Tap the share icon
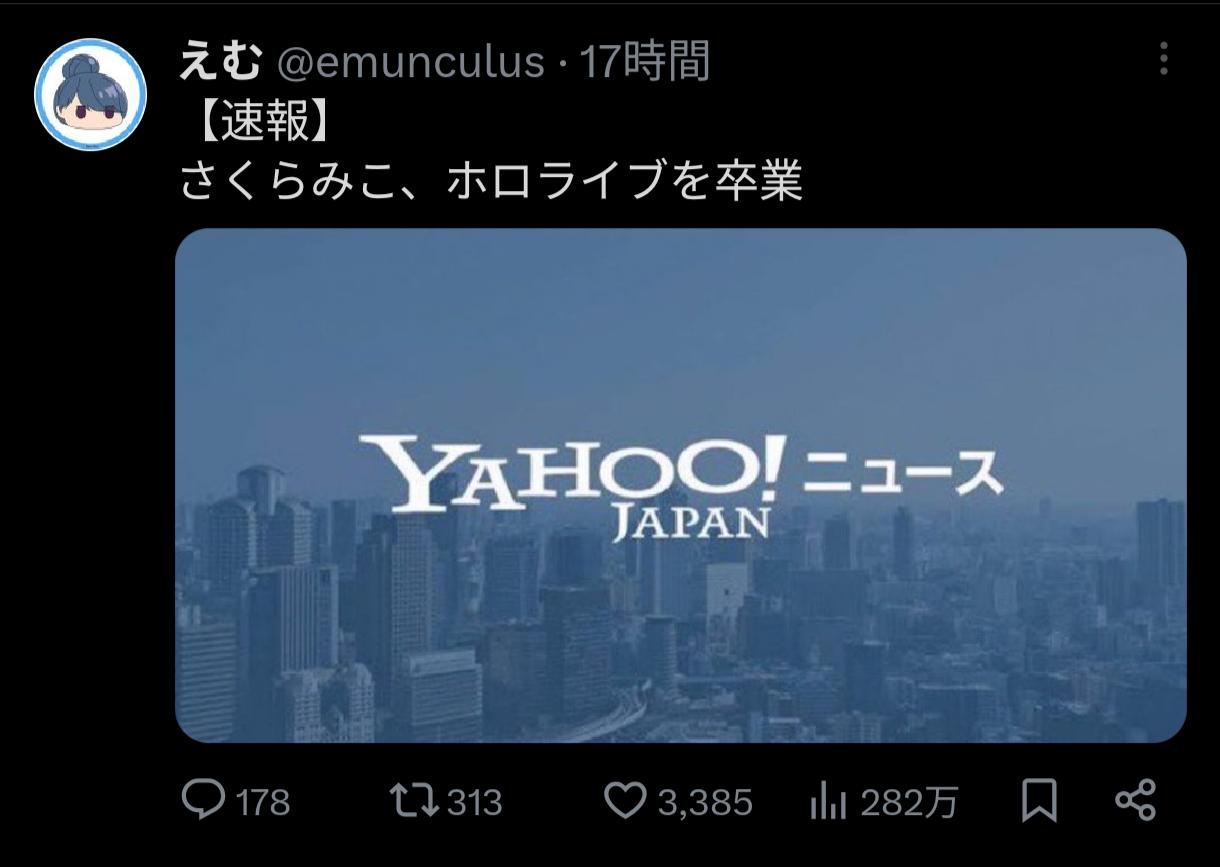1220x867 pixels. pos(1135,800)
